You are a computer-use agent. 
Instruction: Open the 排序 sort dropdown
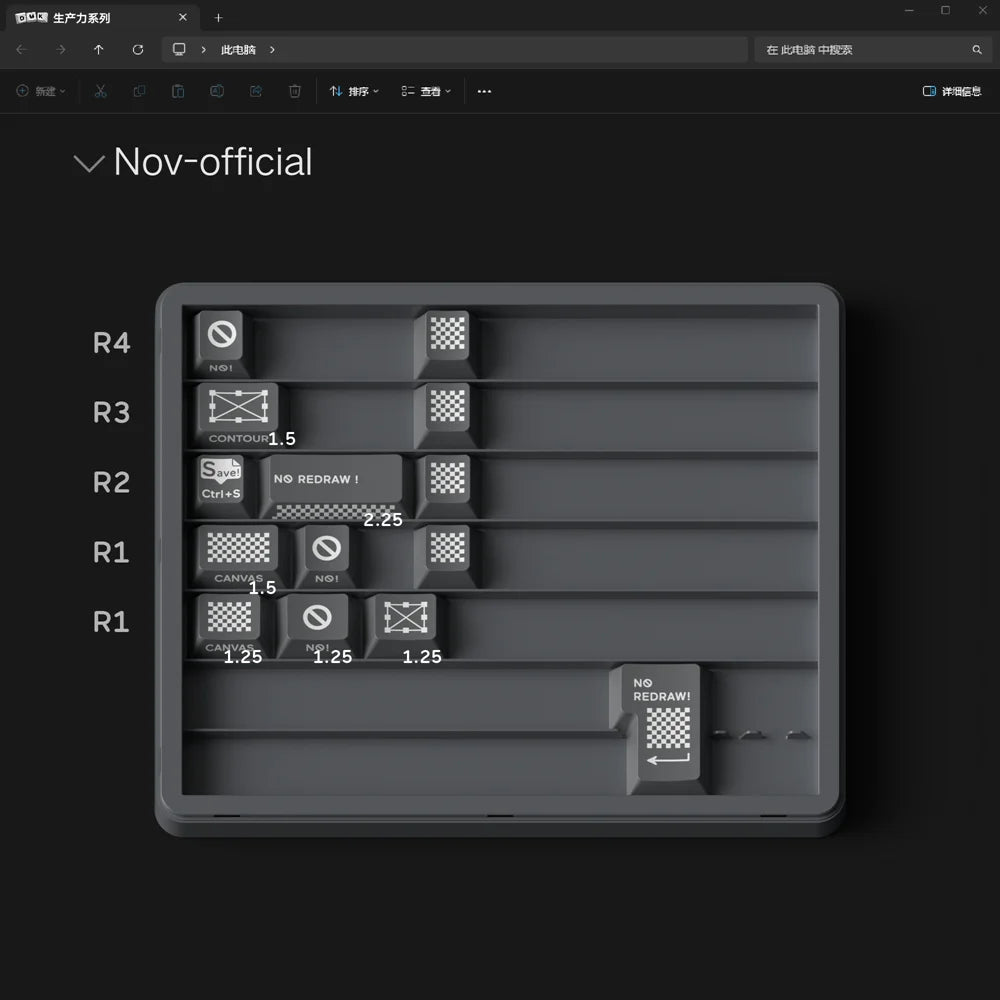point(355,91)
